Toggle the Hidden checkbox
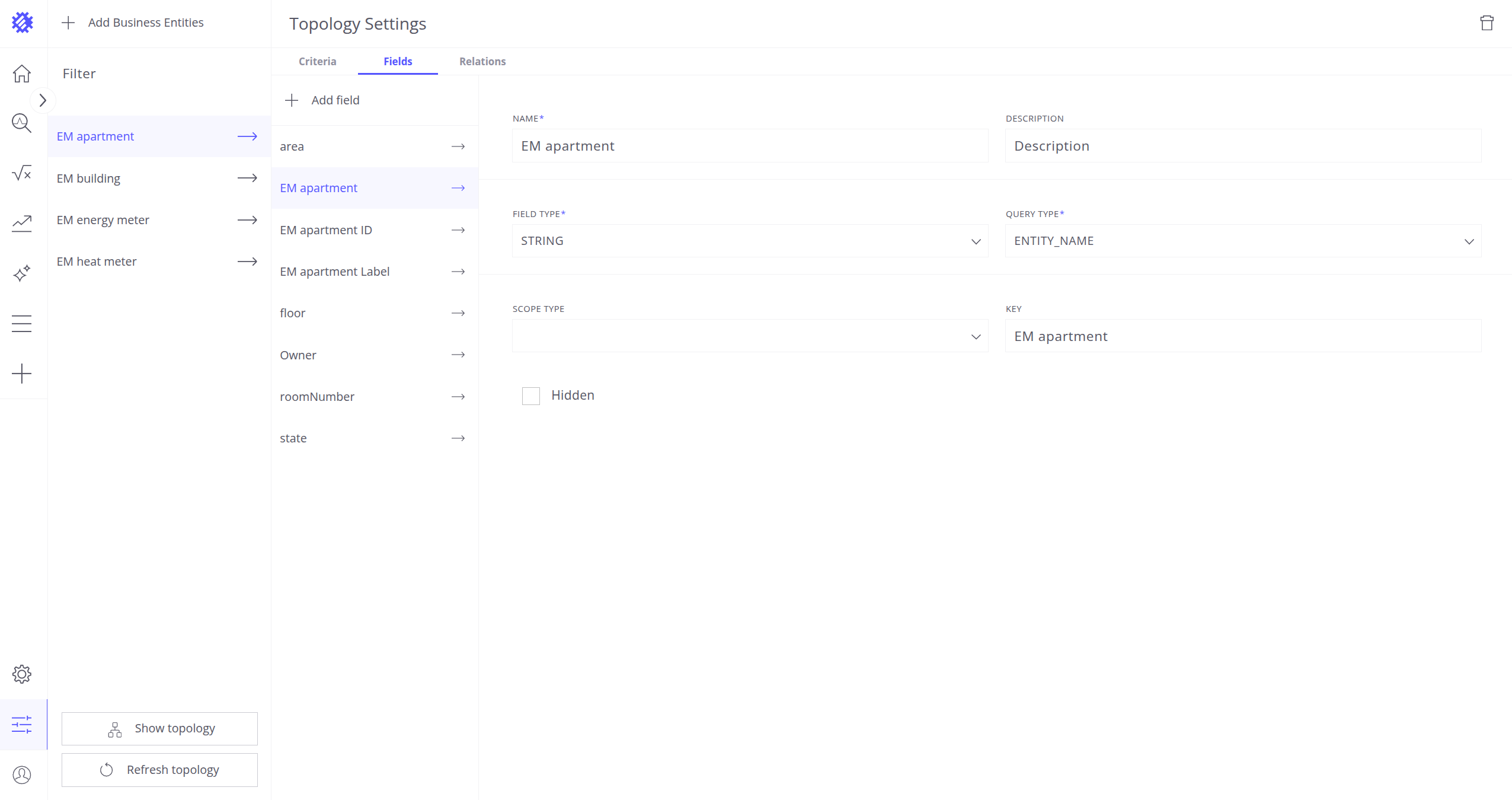Image resolution: width=1512 pixels, height=800 pixels. (x=530, y=396)
